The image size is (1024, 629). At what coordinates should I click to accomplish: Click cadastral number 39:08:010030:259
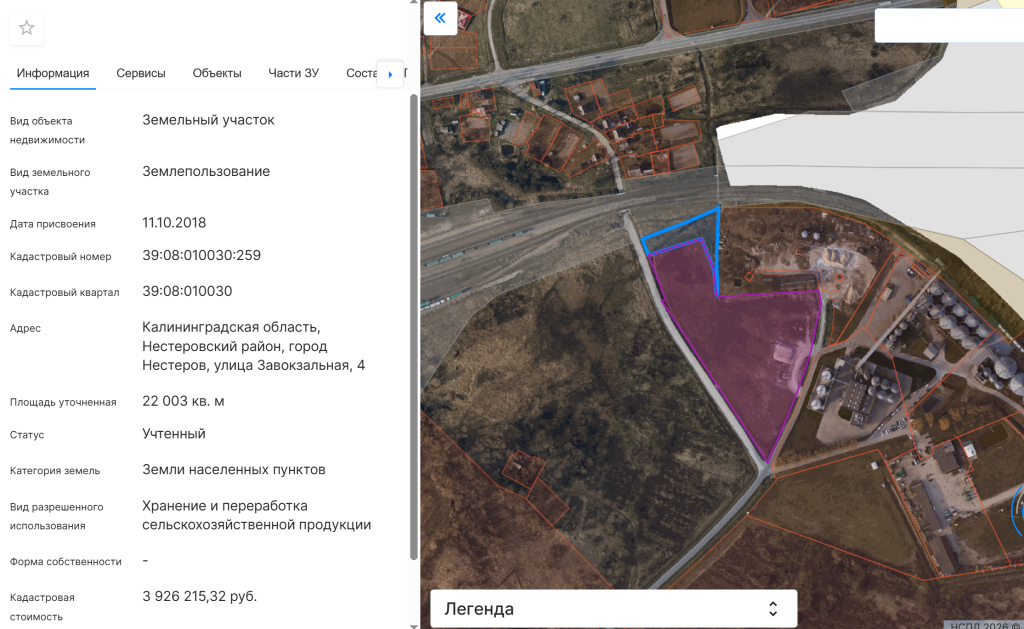click(x=201, y=256)
